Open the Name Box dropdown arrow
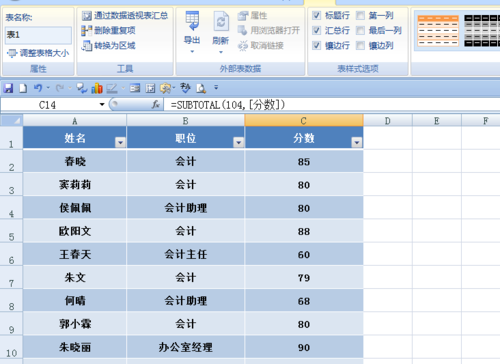500x364 pixels. 102,105
